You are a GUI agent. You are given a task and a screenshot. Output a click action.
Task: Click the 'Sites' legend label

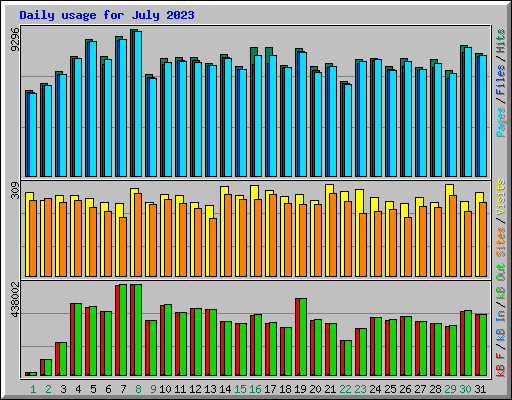pos(501,242)
